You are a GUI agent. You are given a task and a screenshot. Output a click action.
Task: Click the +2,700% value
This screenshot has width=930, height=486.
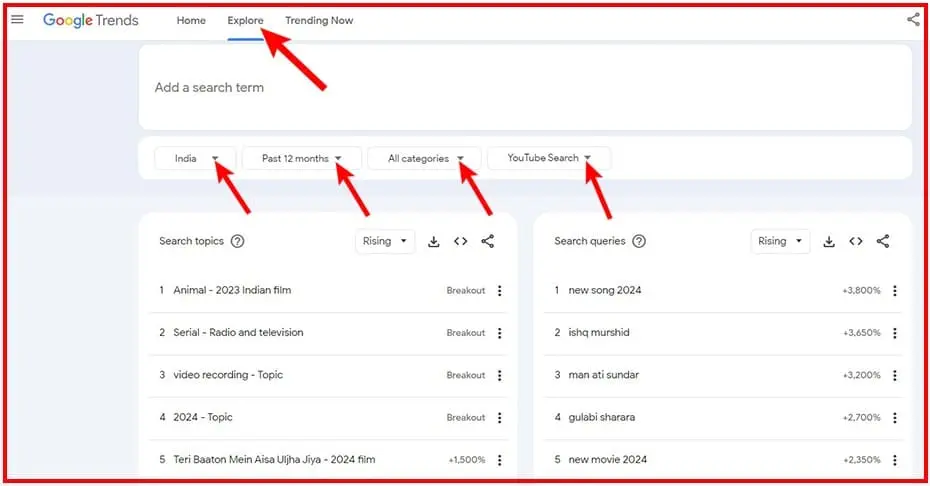861,418
